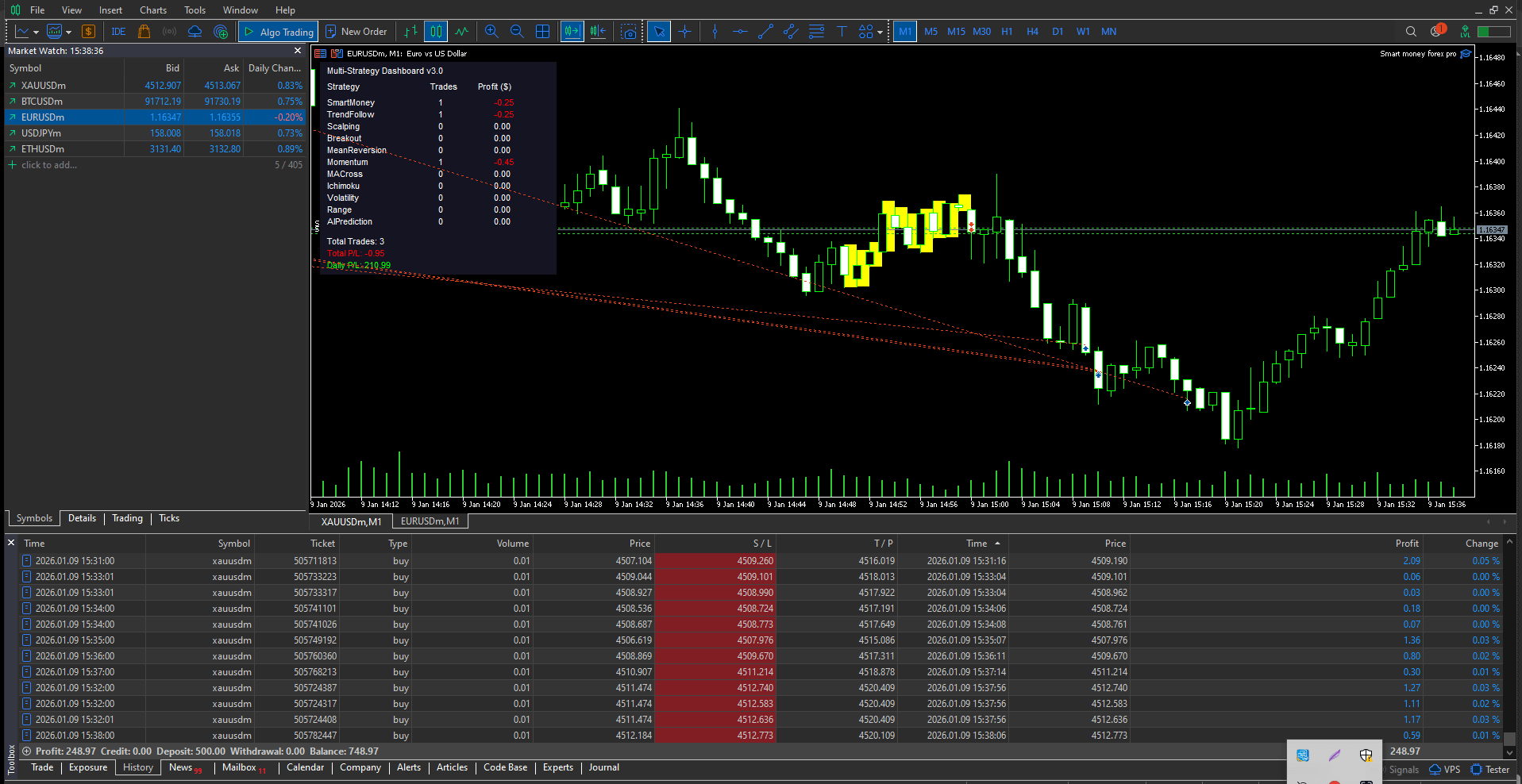Screen dimensions: 1522x784
Task: Expand the templates dropdown arrow
Action: [69, 33]
